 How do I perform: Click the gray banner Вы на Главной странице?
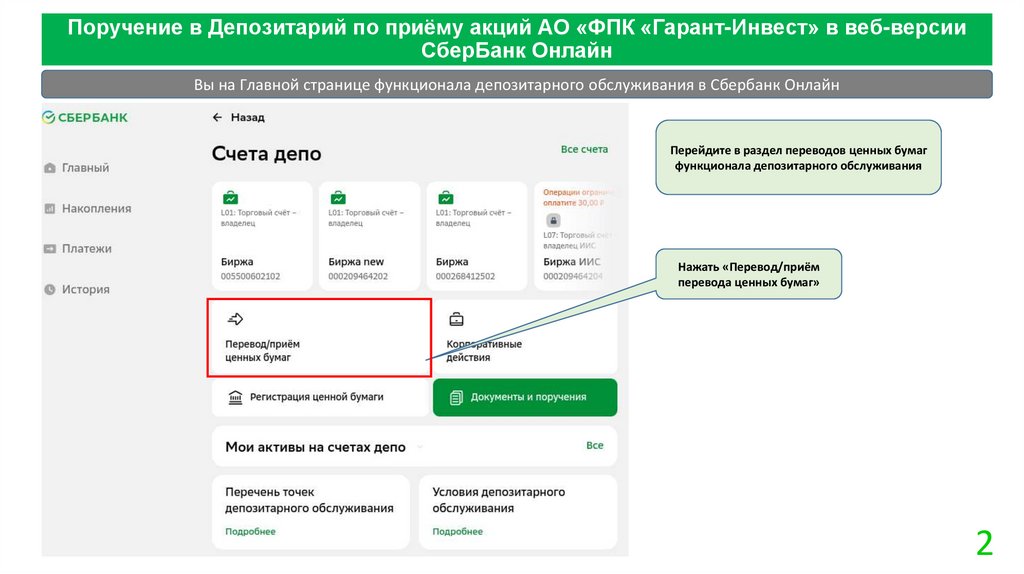517,85
